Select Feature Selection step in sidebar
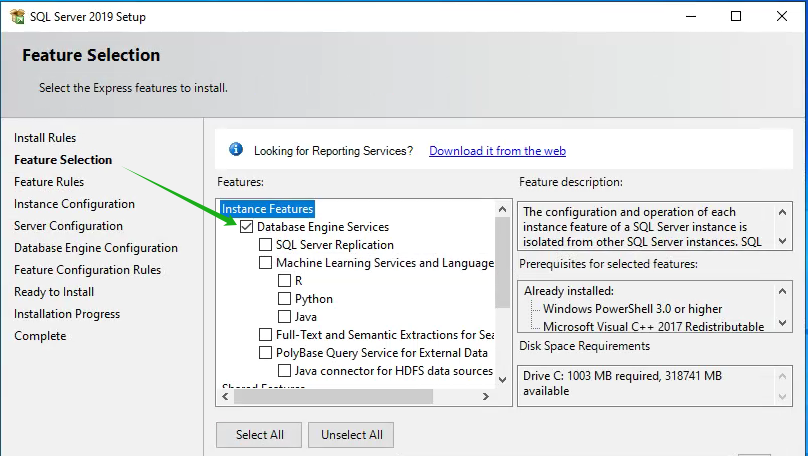 click(x=63, y=160)
